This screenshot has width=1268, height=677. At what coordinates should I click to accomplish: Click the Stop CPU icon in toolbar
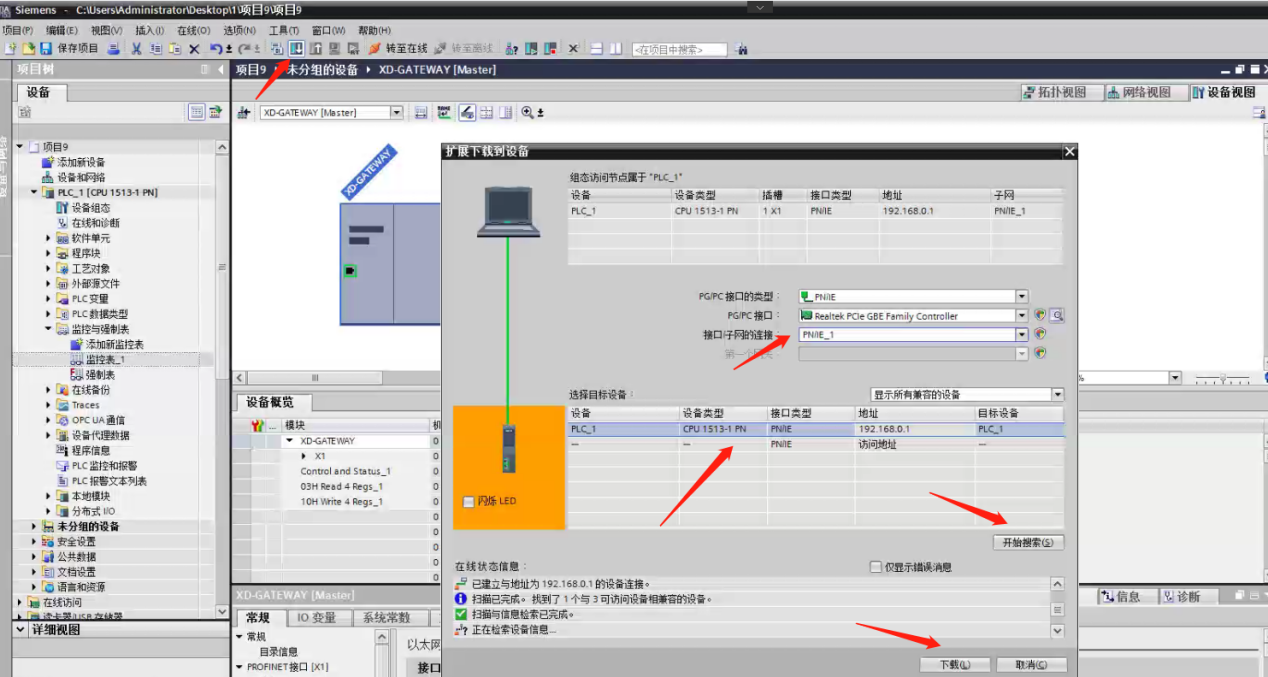click(550, 48)
